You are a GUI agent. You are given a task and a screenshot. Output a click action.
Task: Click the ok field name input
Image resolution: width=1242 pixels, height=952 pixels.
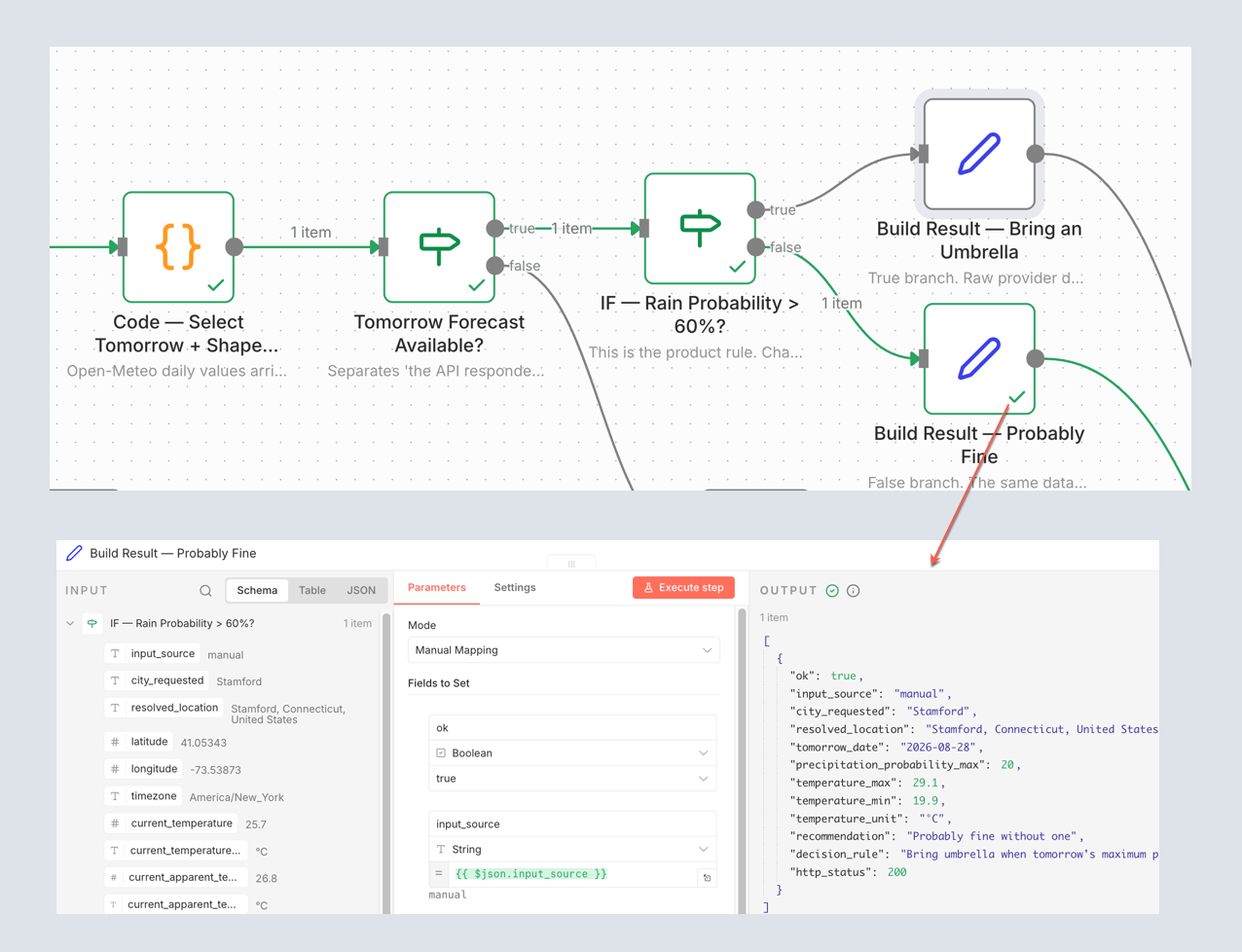pyautogui.click(x=572, y=728)
